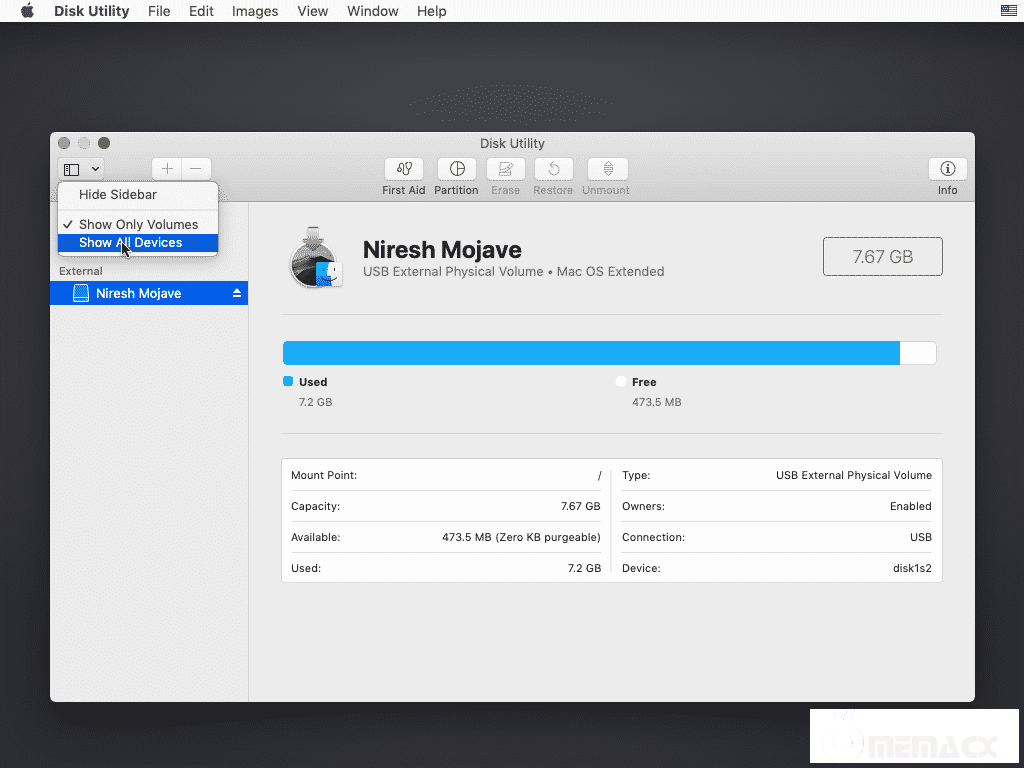Select Niresh Mojave volume in sidebar

138,293
